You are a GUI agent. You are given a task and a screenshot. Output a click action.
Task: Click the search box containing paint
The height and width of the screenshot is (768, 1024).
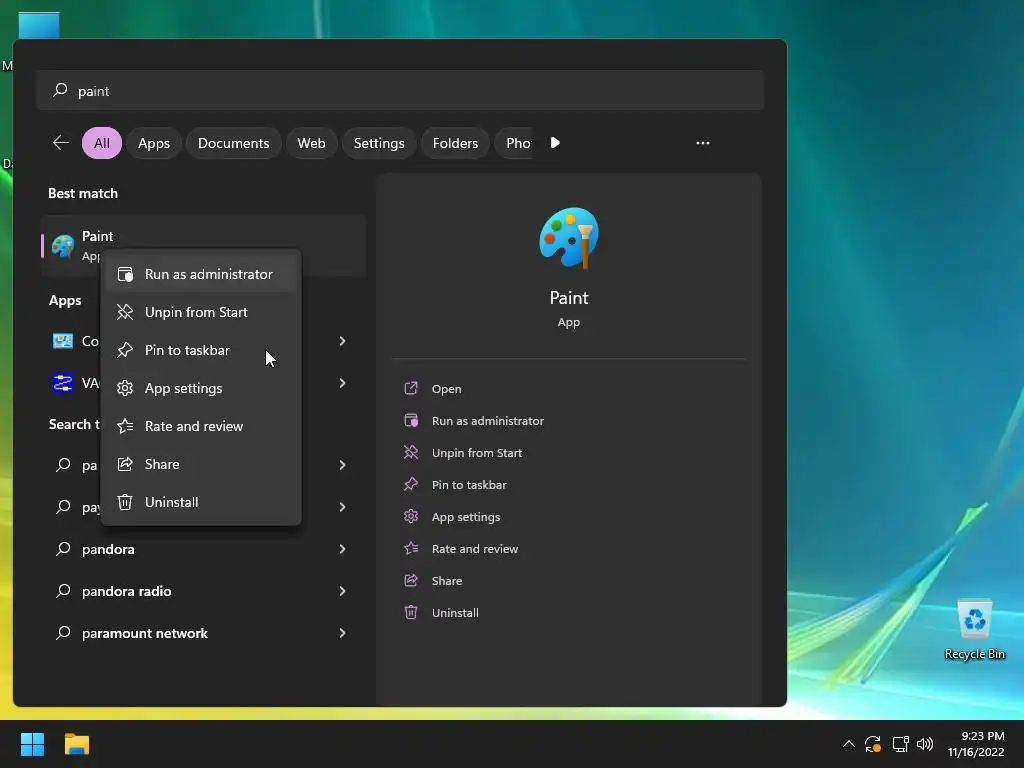point(400,90)
